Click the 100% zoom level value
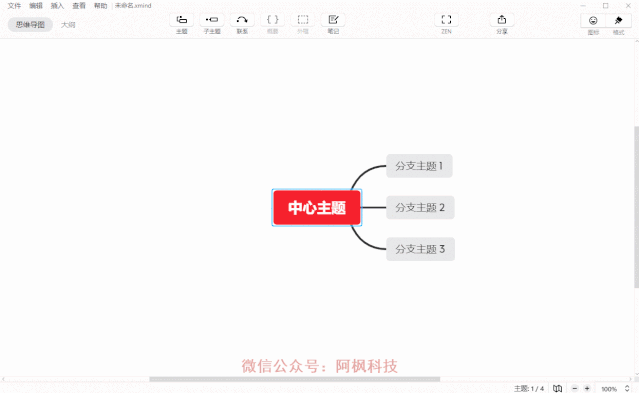 pyautogui.click(x=609, y=389)
